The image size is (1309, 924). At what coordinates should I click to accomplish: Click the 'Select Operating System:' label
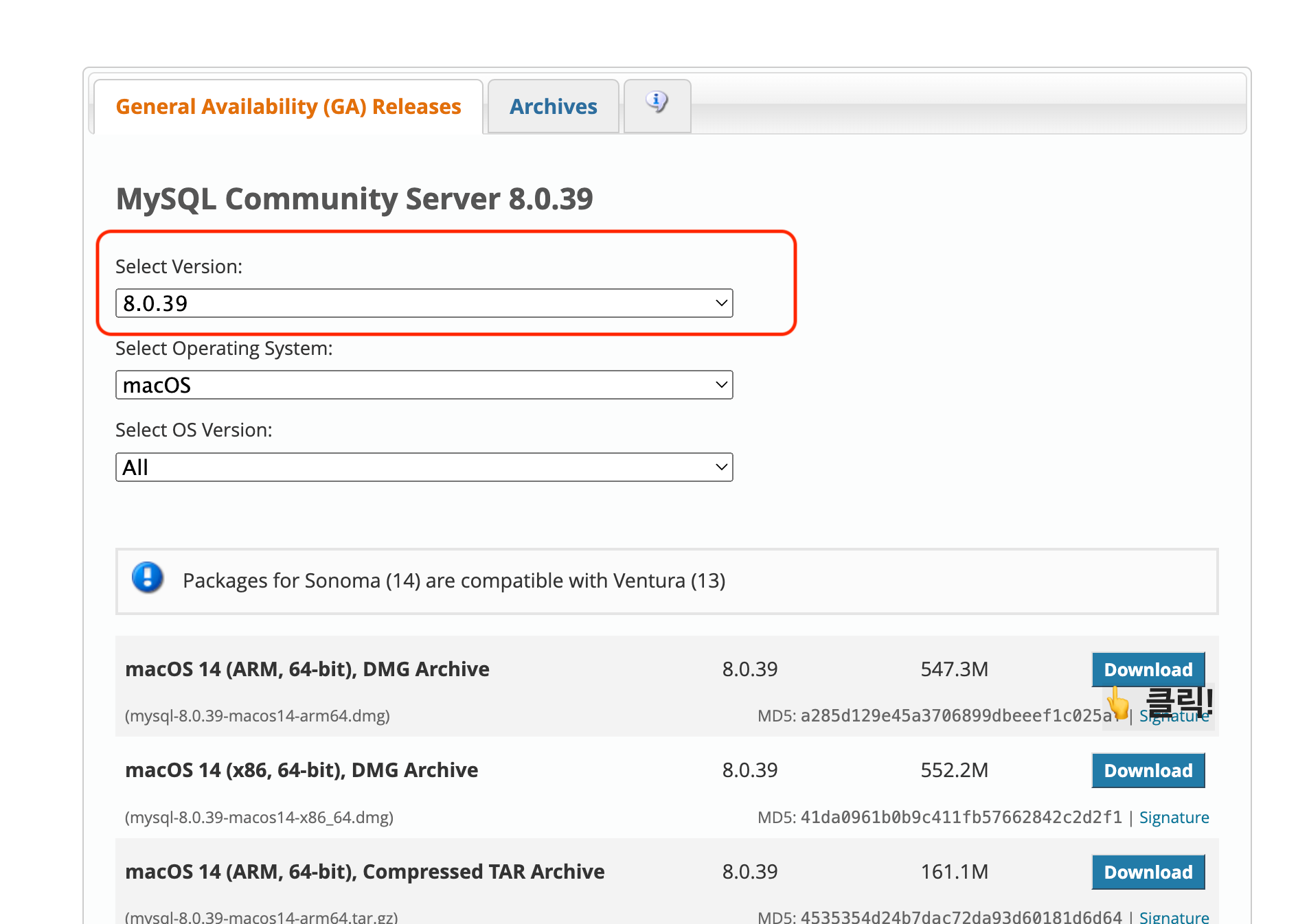click(224, 349)
